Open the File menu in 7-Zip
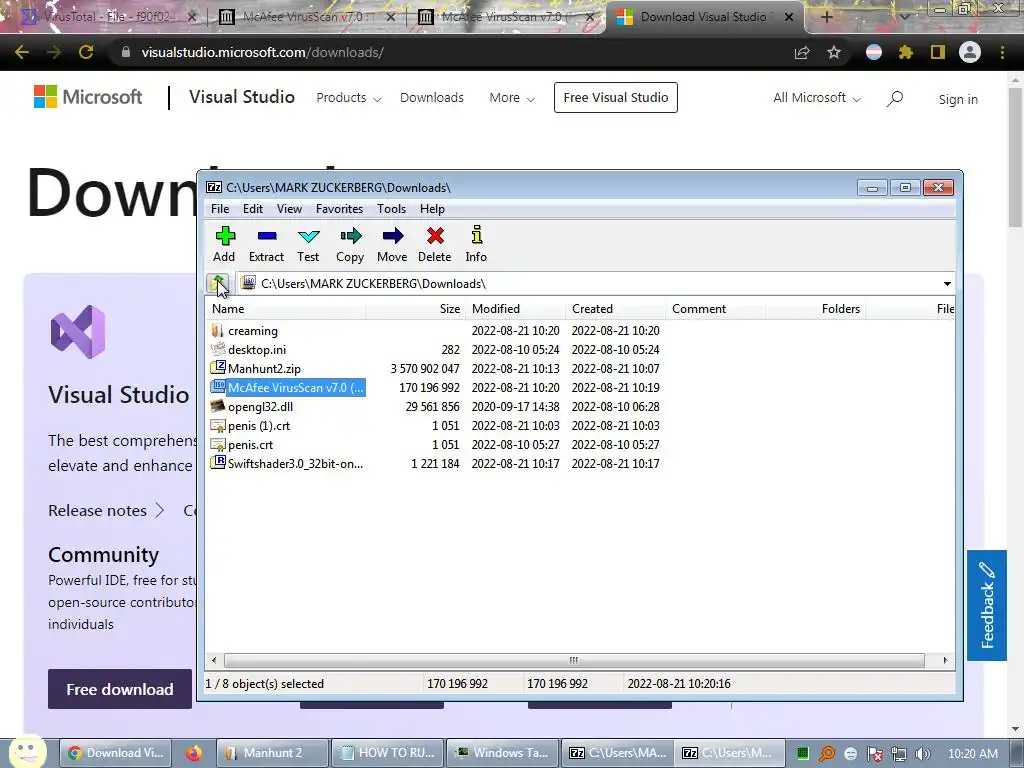This screenshot has width=1024, height=768. (x=220, y=209)
